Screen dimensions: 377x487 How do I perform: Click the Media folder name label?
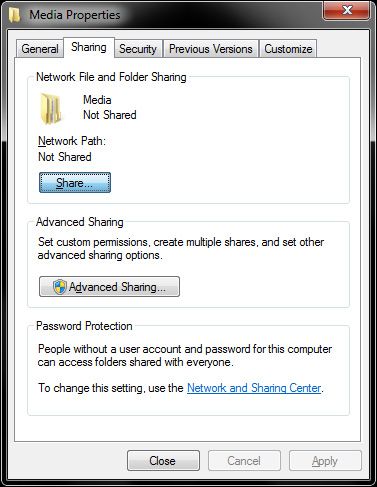(97, 100)
